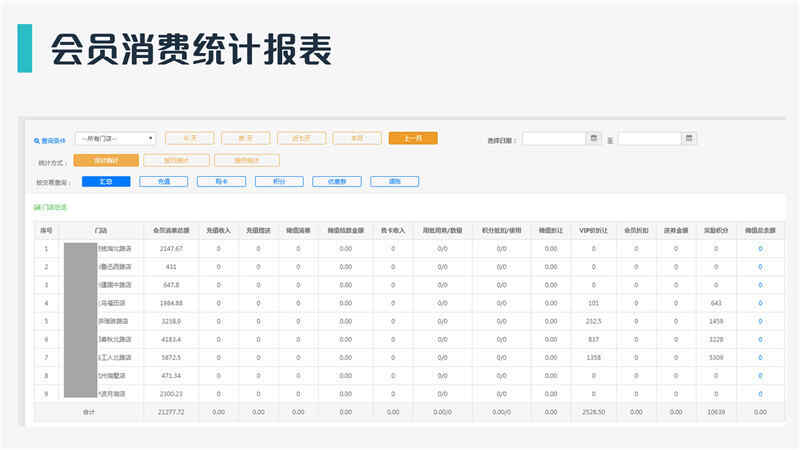Click the end date input field
This screenshot has width=800, height=450.
[650, 138]
